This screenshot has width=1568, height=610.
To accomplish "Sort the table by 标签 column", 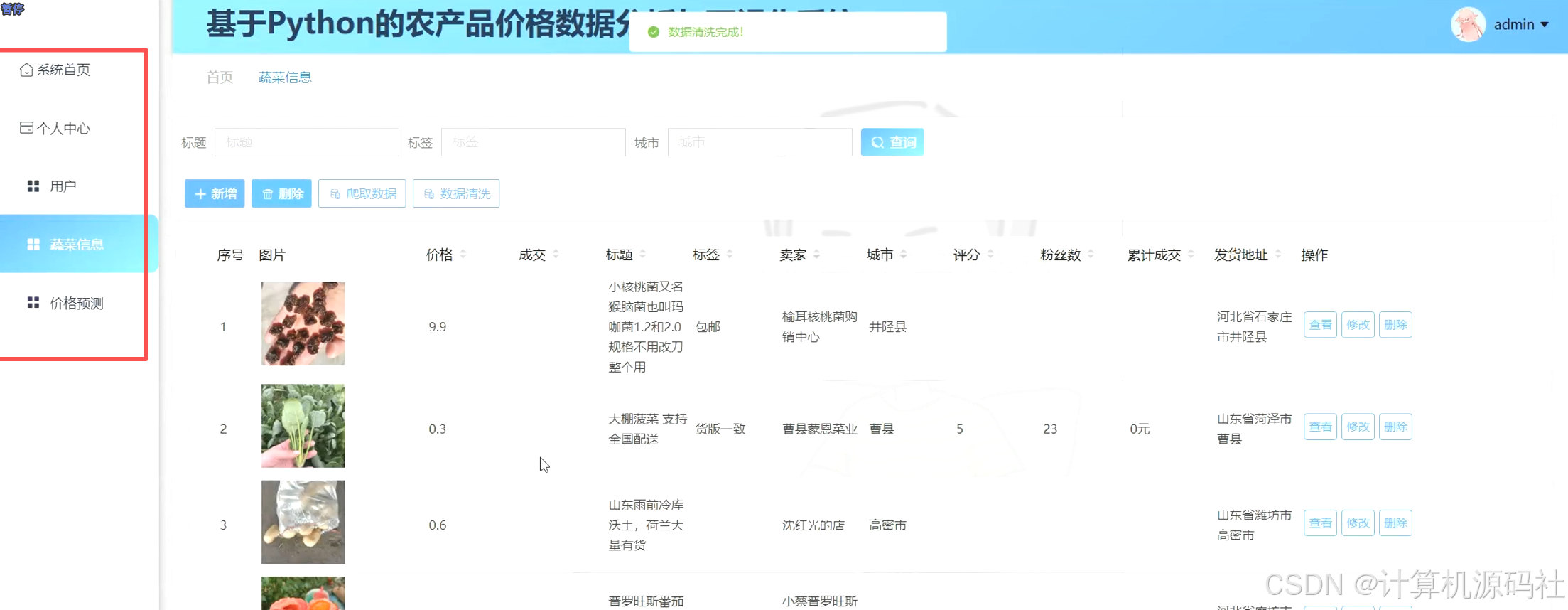I will pos(730,255).
